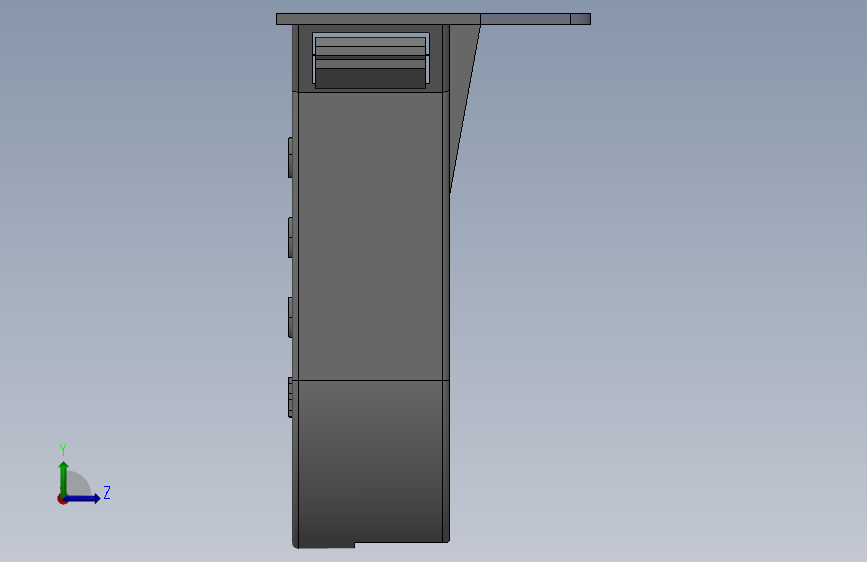Select the uppermost side tab on the model's left edge
The width and height of the screenshot is (867, 562).
(290, 158)
